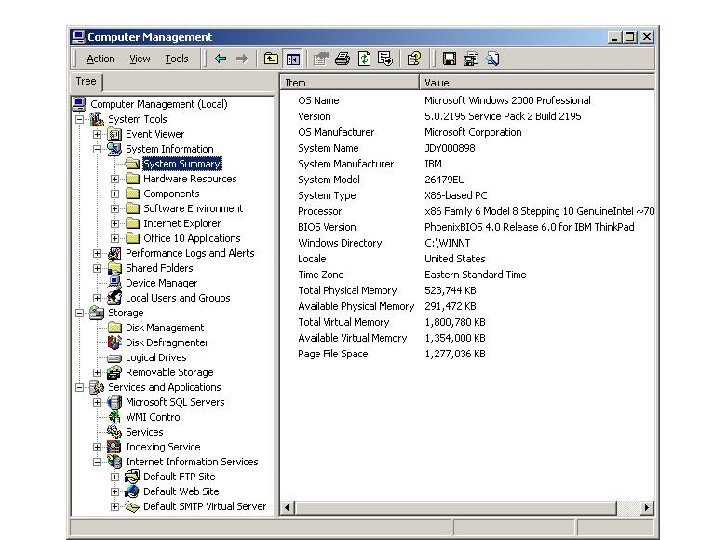Select the System Summary tree item
Image resolution: width=720 pixels, height=540 pixels.
pyautogui.click(x=182, y=164)
